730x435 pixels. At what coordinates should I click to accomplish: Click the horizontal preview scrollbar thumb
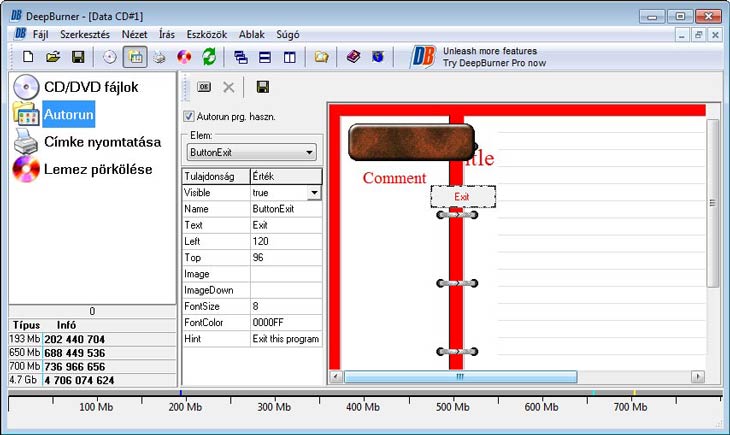[x=460, y=377]
